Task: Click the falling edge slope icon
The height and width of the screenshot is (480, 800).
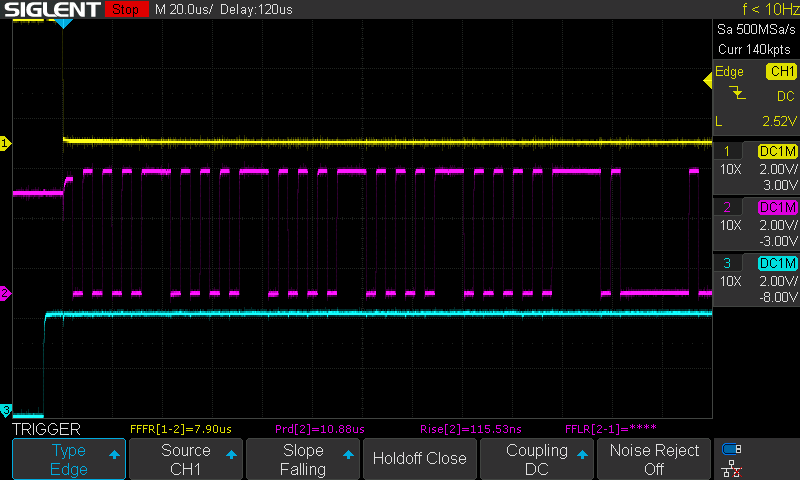Action: coord(737,93)
